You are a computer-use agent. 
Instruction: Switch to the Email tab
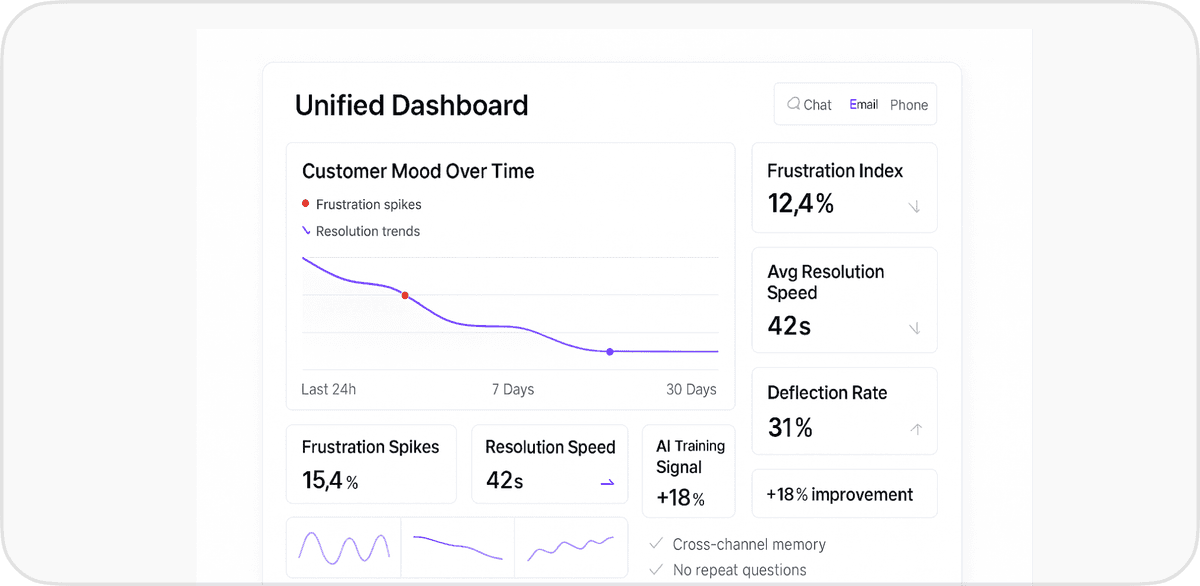tap(863, 104)
